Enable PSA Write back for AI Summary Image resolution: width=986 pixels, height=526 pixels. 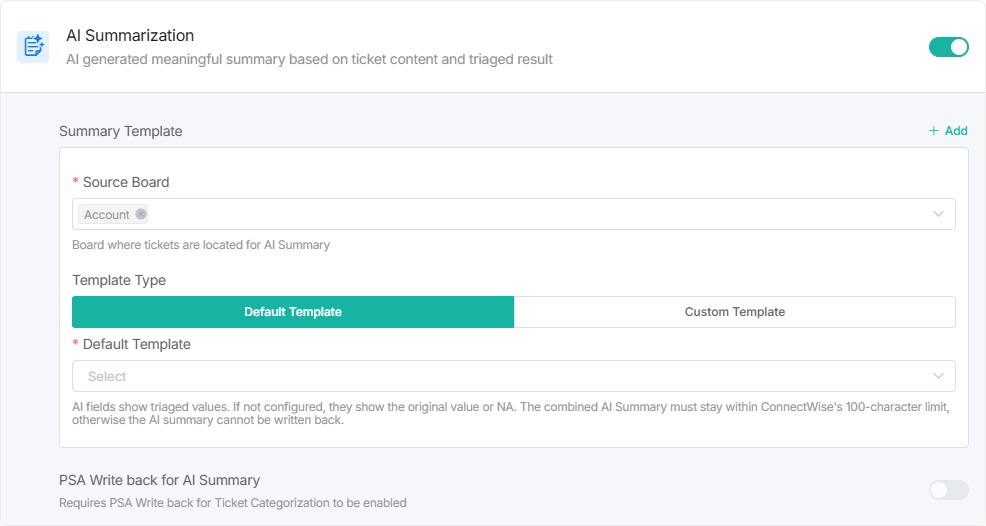948,490
